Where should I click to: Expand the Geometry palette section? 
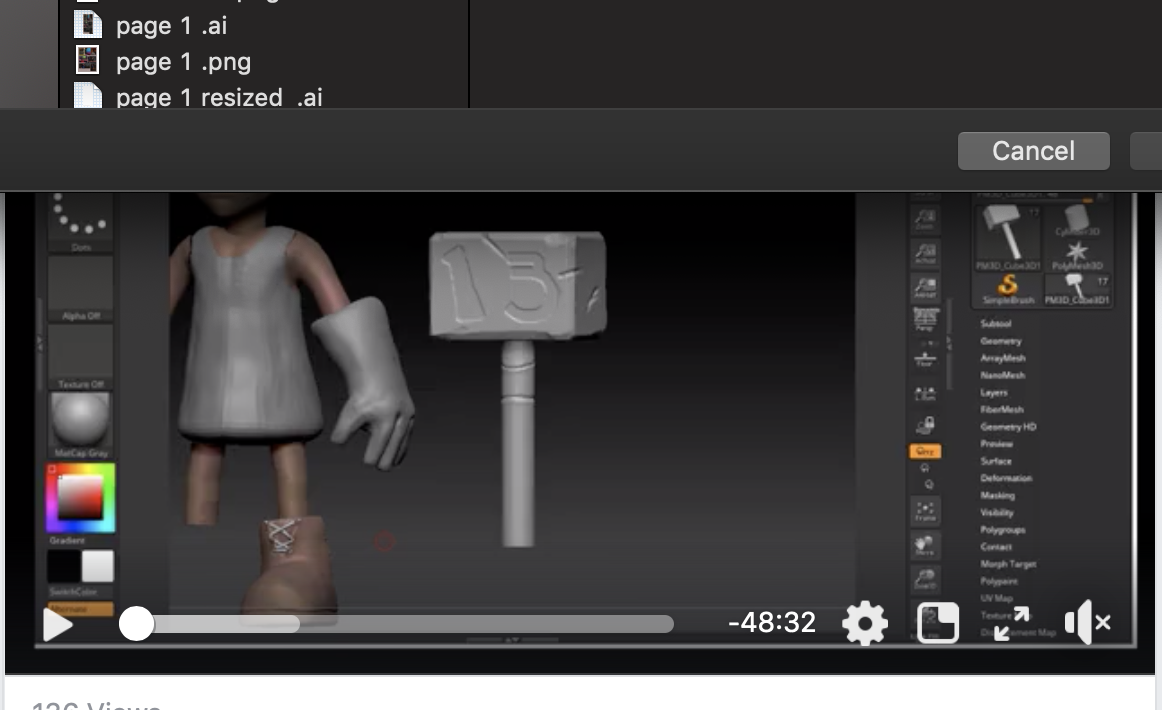1000,341
